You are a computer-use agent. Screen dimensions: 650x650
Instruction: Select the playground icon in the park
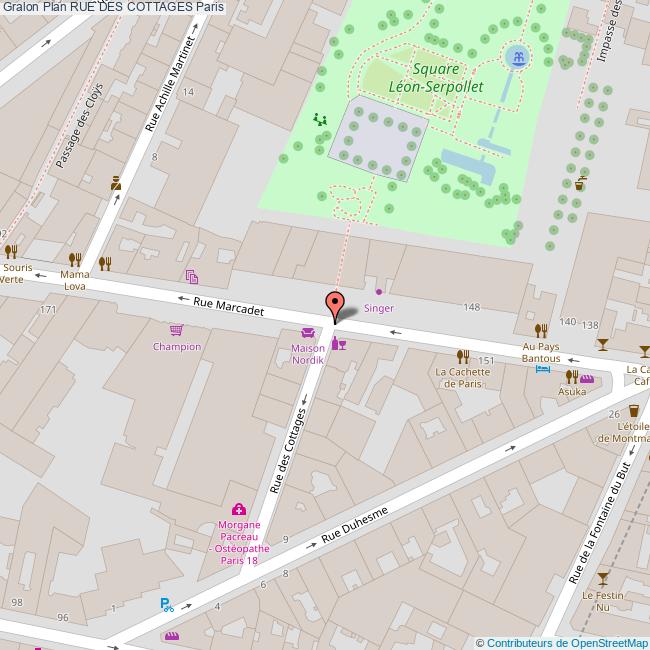coord(320,119)
